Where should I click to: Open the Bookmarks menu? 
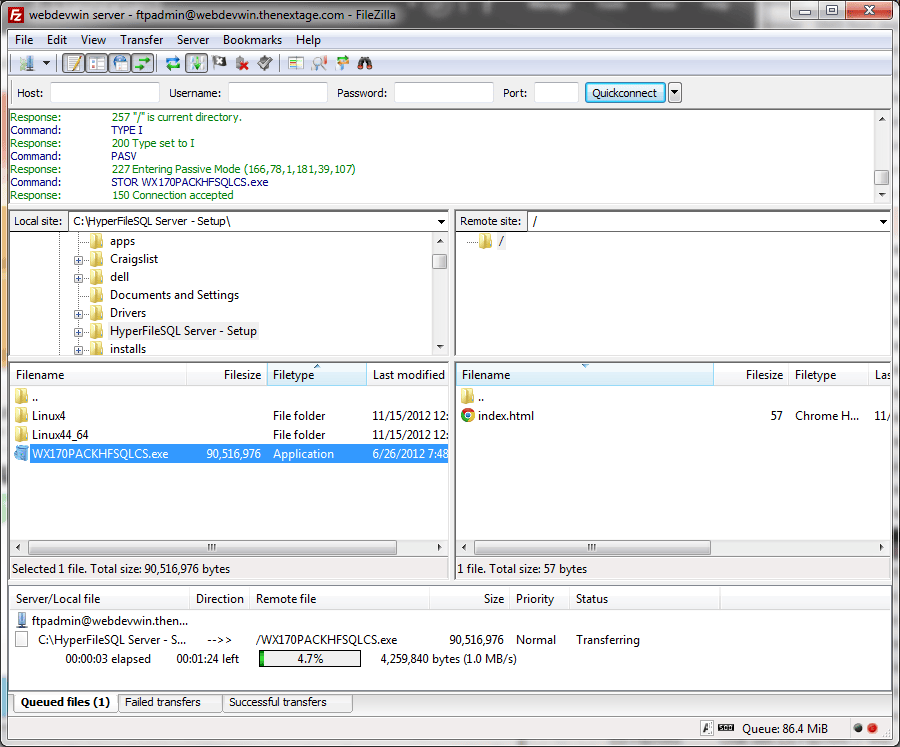tap(253, 40)
